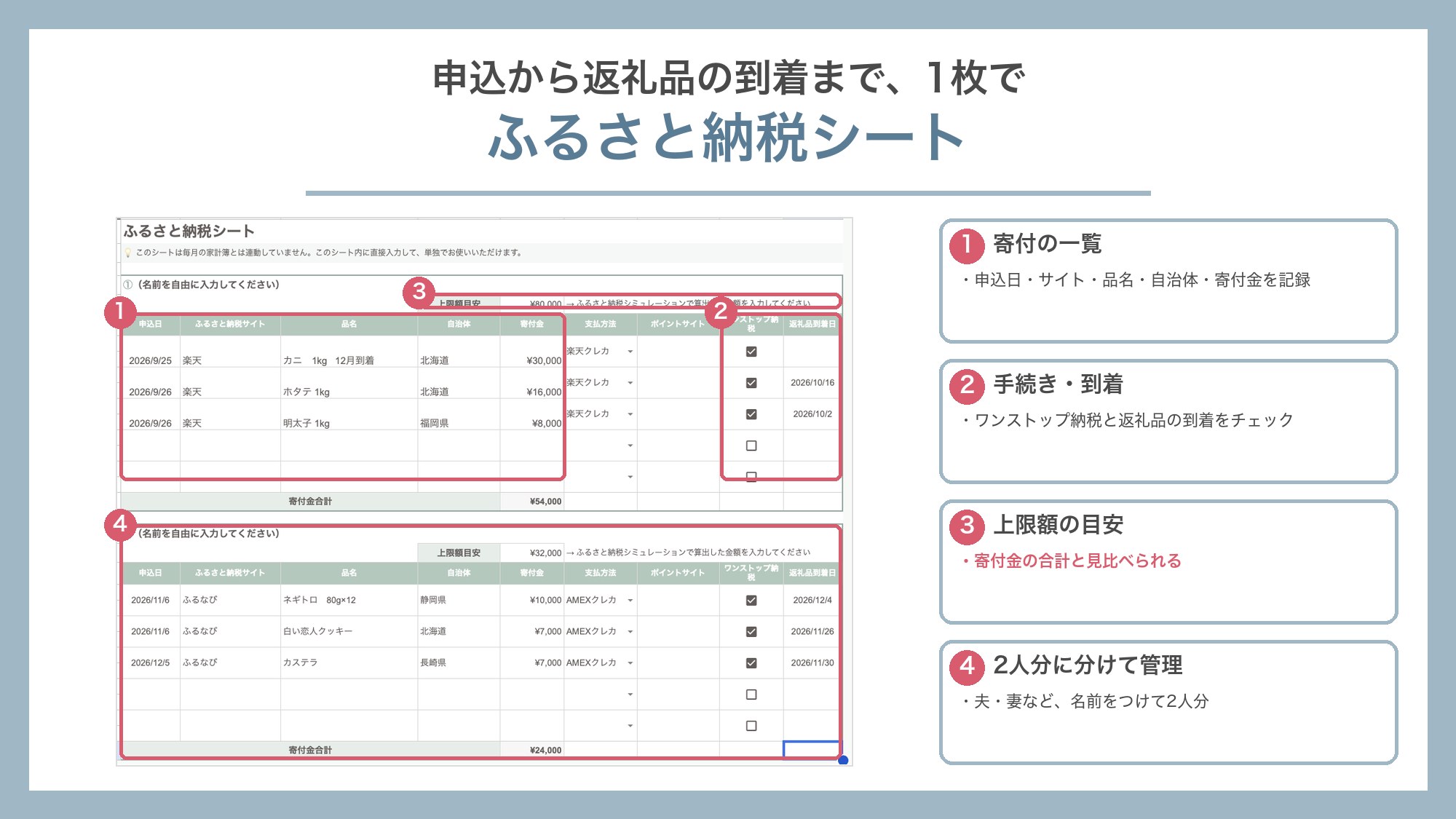Click the lightbulb hint icon under the sheet title

pyautogui.click(x=128, y=253)
